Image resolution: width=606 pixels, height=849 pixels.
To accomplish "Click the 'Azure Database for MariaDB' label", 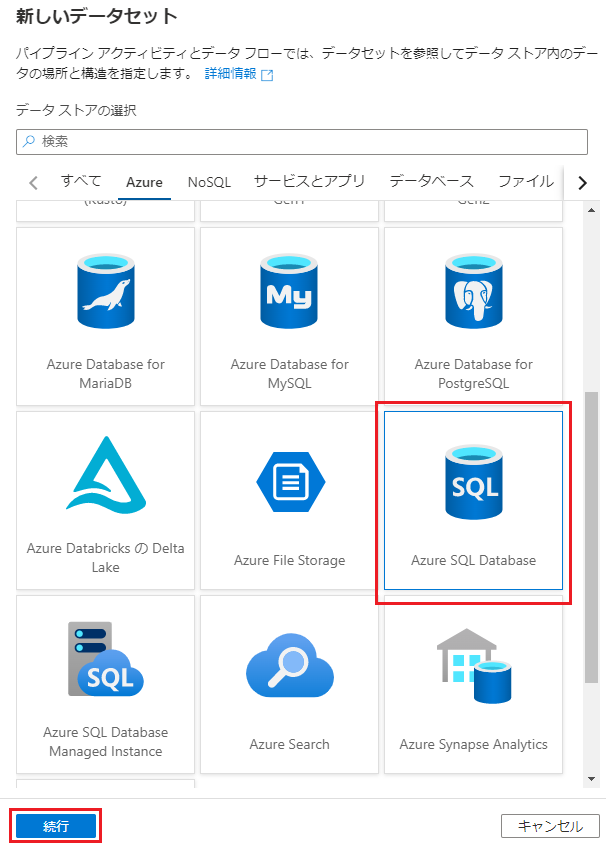I will [x=106, y=374].
